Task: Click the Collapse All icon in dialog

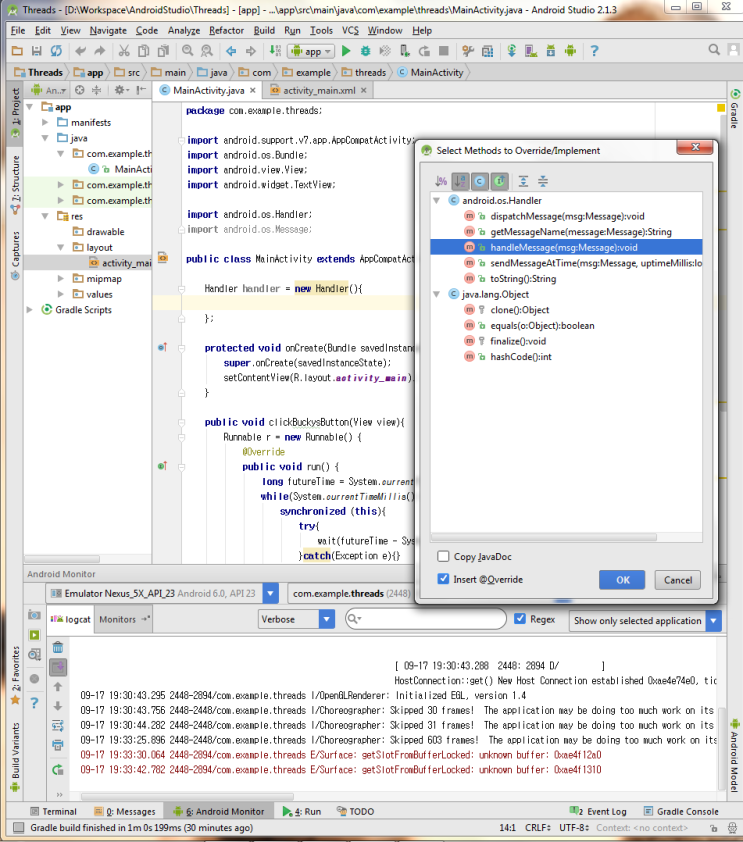Action: [x=543, y=182]
